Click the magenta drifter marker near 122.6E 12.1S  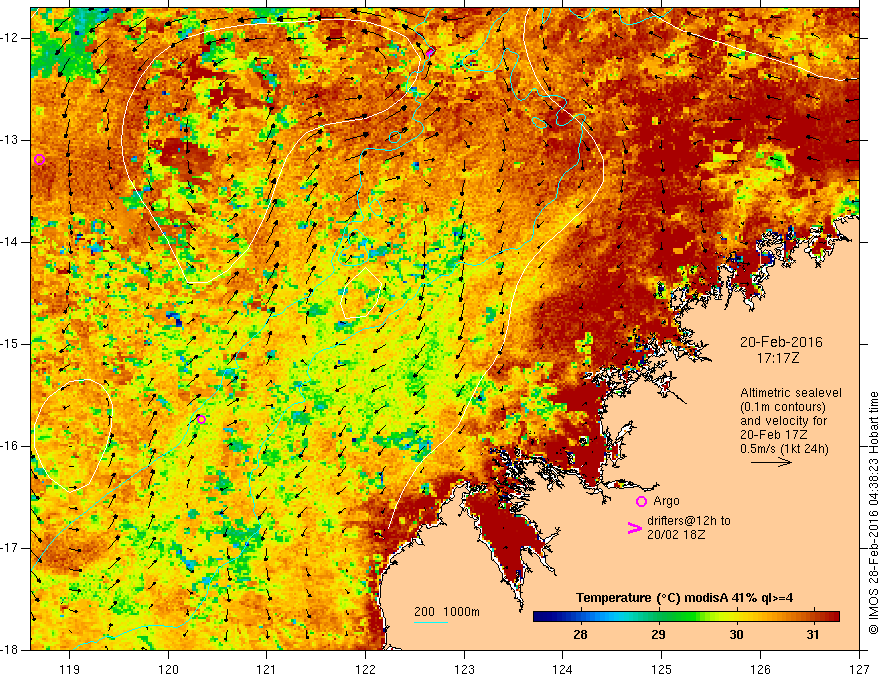tap(430, 53)
